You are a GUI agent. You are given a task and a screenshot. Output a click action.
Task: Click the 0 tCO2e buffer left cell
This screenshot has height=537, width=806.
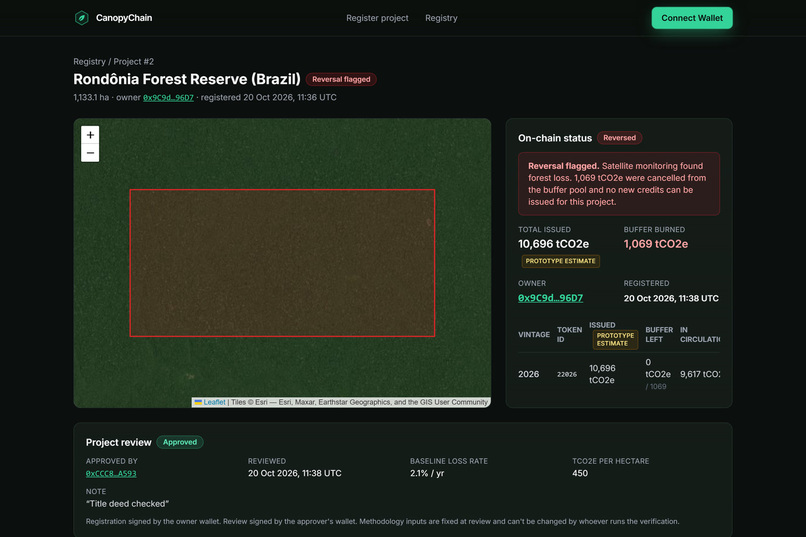click(658, 374)
